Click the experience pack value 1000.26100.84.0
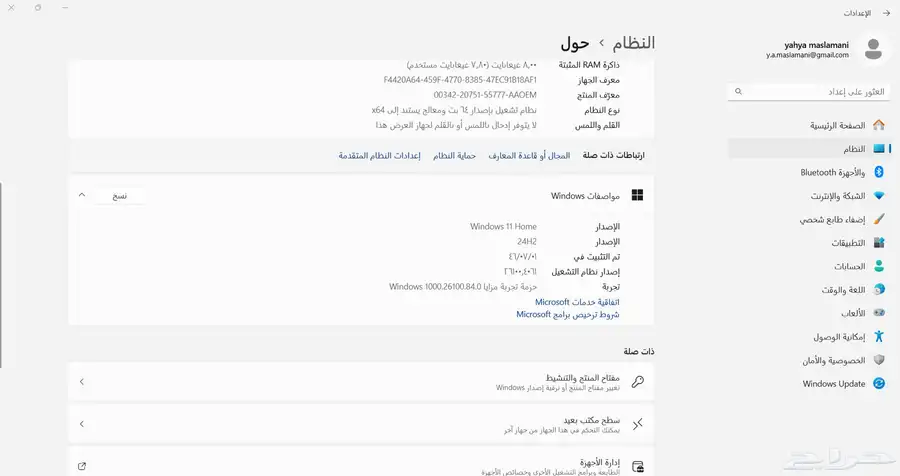Image resolution: width=900 pixels, height=476 pixels. [x=453, y=286]
